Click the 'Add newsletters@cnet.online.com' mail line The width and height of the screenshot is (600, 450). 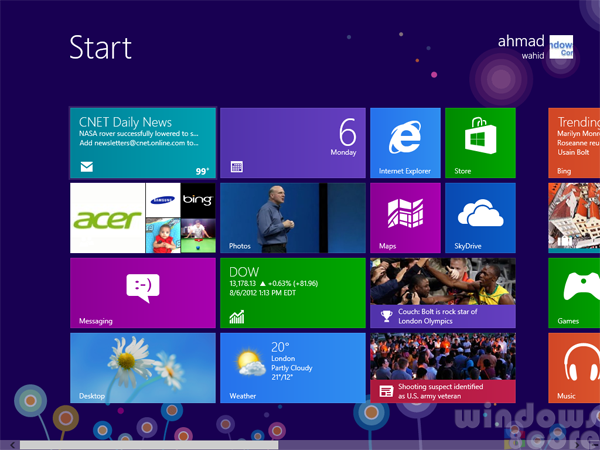point(139,143)
